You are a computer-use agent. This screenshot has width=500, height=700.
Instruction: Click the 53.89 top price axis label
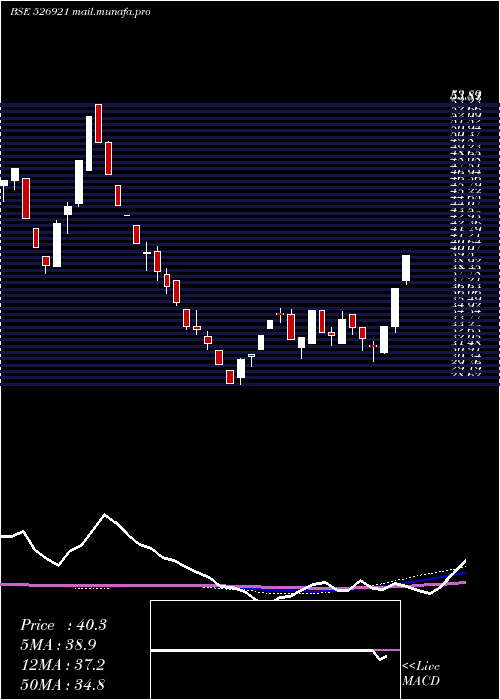pyautogui.click(x=466, y=95)
